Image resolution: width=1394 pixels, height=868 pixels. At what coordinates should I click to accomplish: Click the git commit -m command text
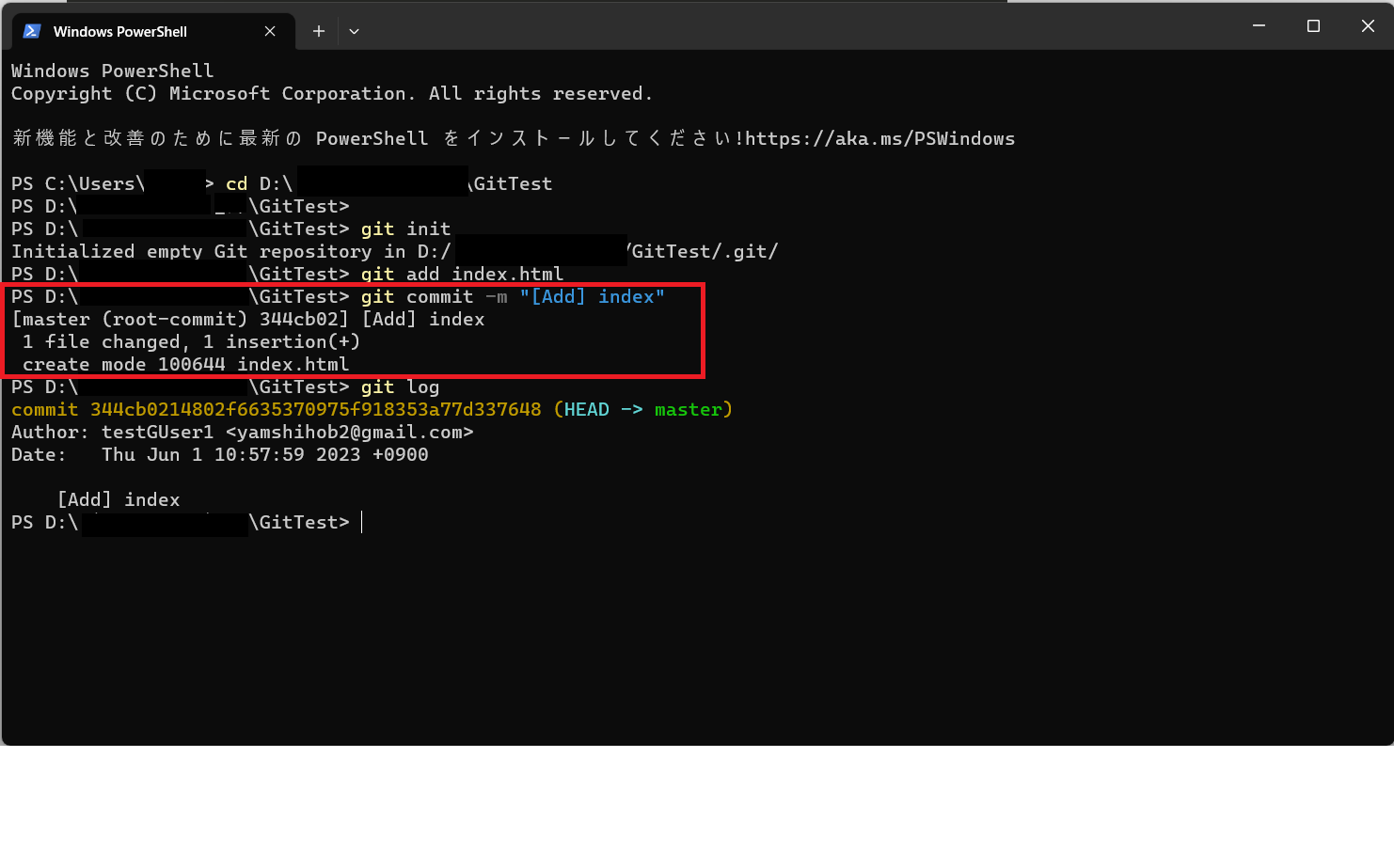pos(513,296)
